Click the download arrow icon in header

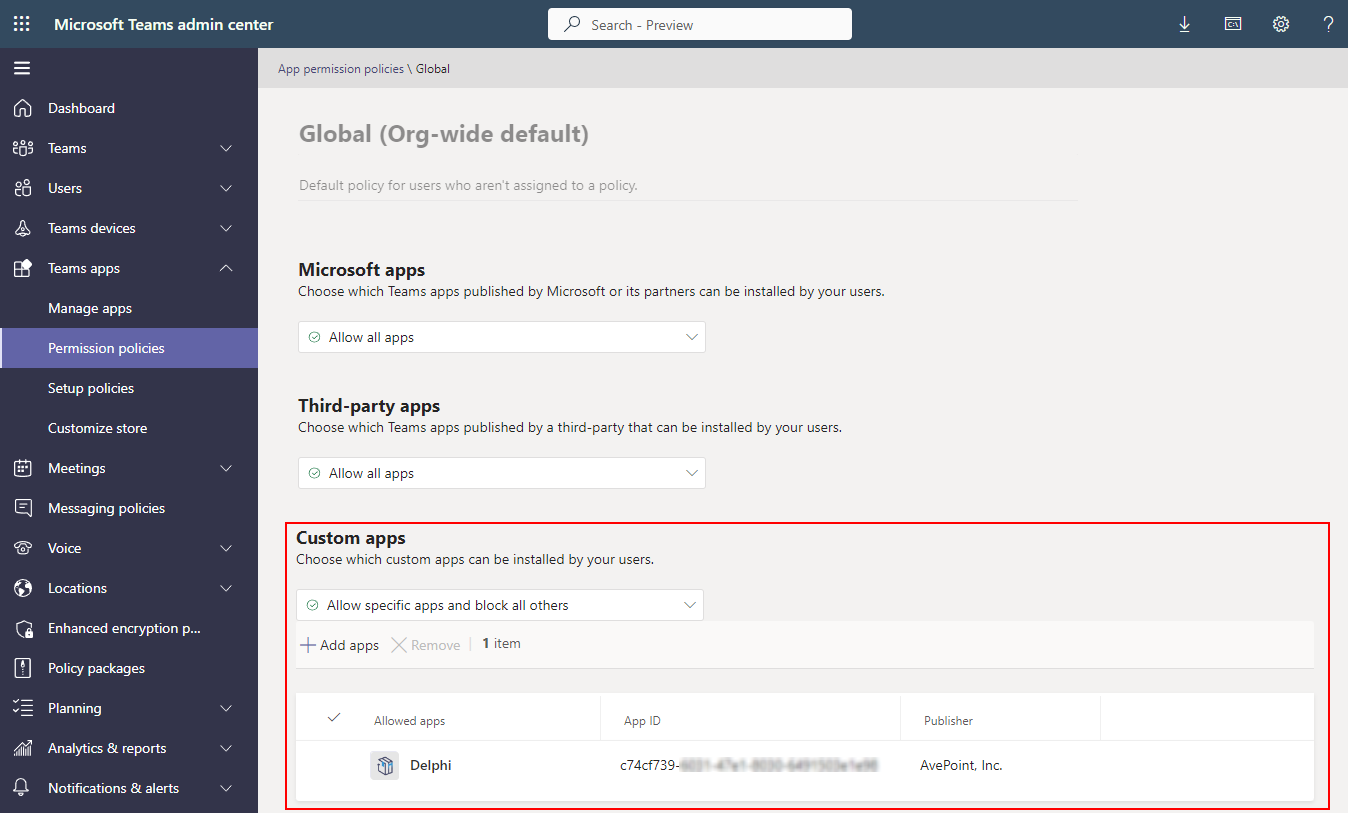(x=1185, y=24)
